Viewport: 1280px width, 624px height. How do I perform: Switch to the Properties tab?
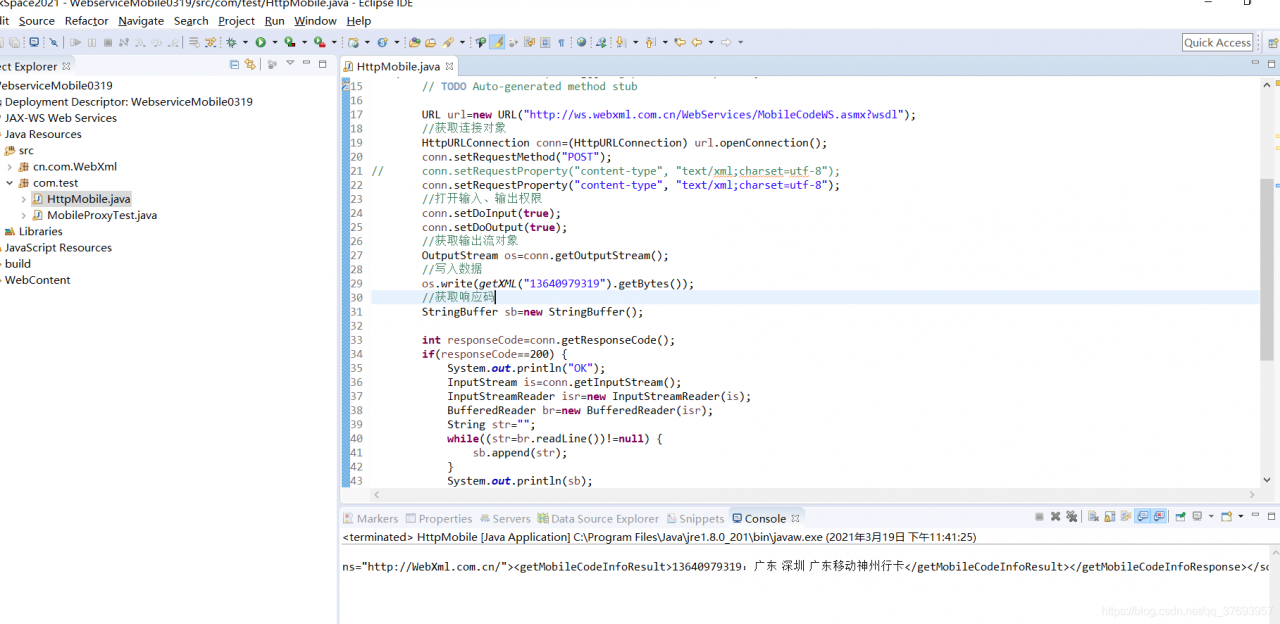point(438,518)
